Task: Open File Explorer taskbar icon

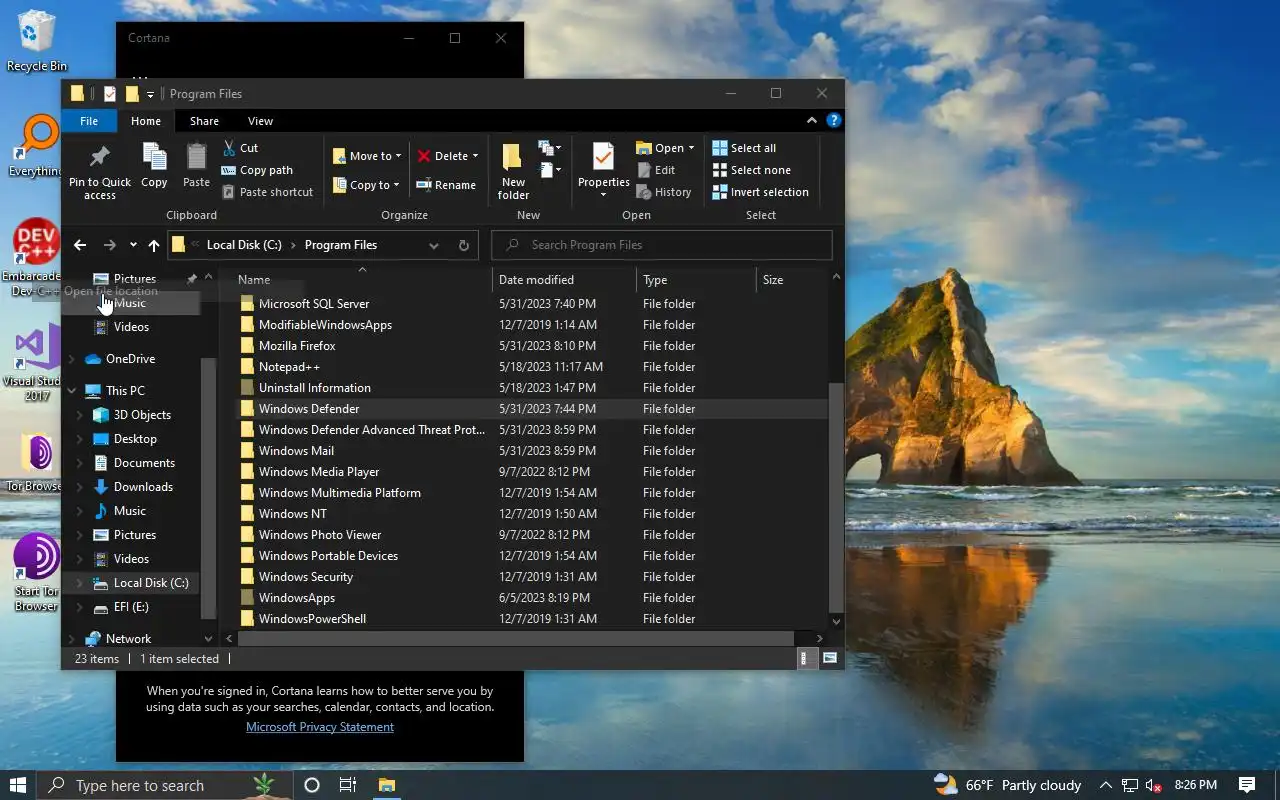Action: (x=387, y=785)
